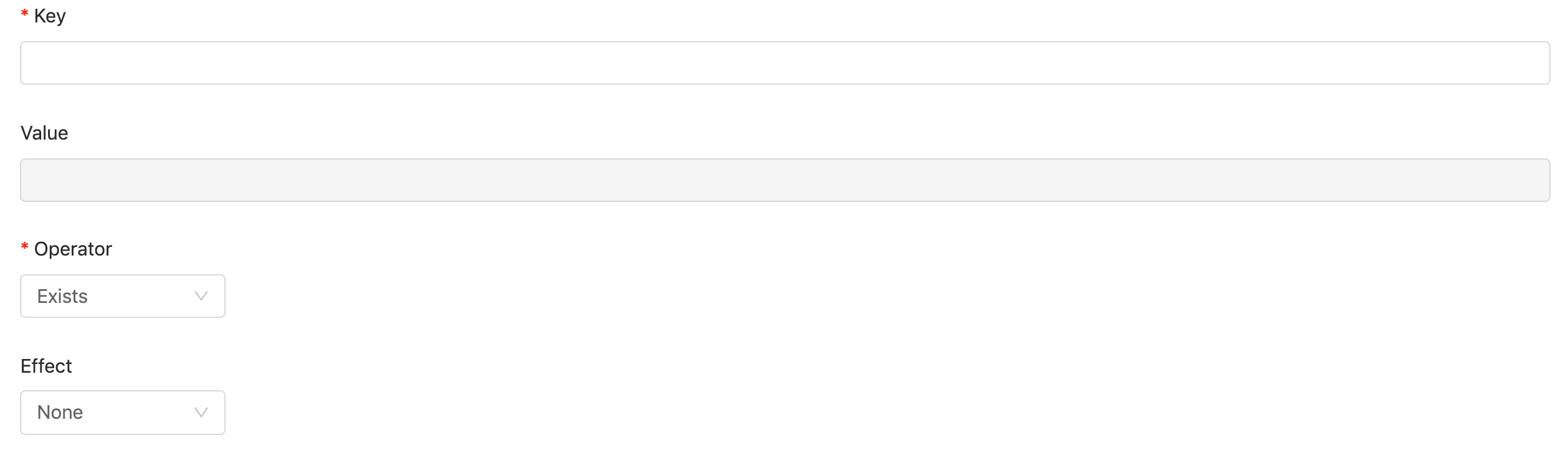
Task: Click the chevron arrow in the Operator dropdown
Action: [201, 296]
